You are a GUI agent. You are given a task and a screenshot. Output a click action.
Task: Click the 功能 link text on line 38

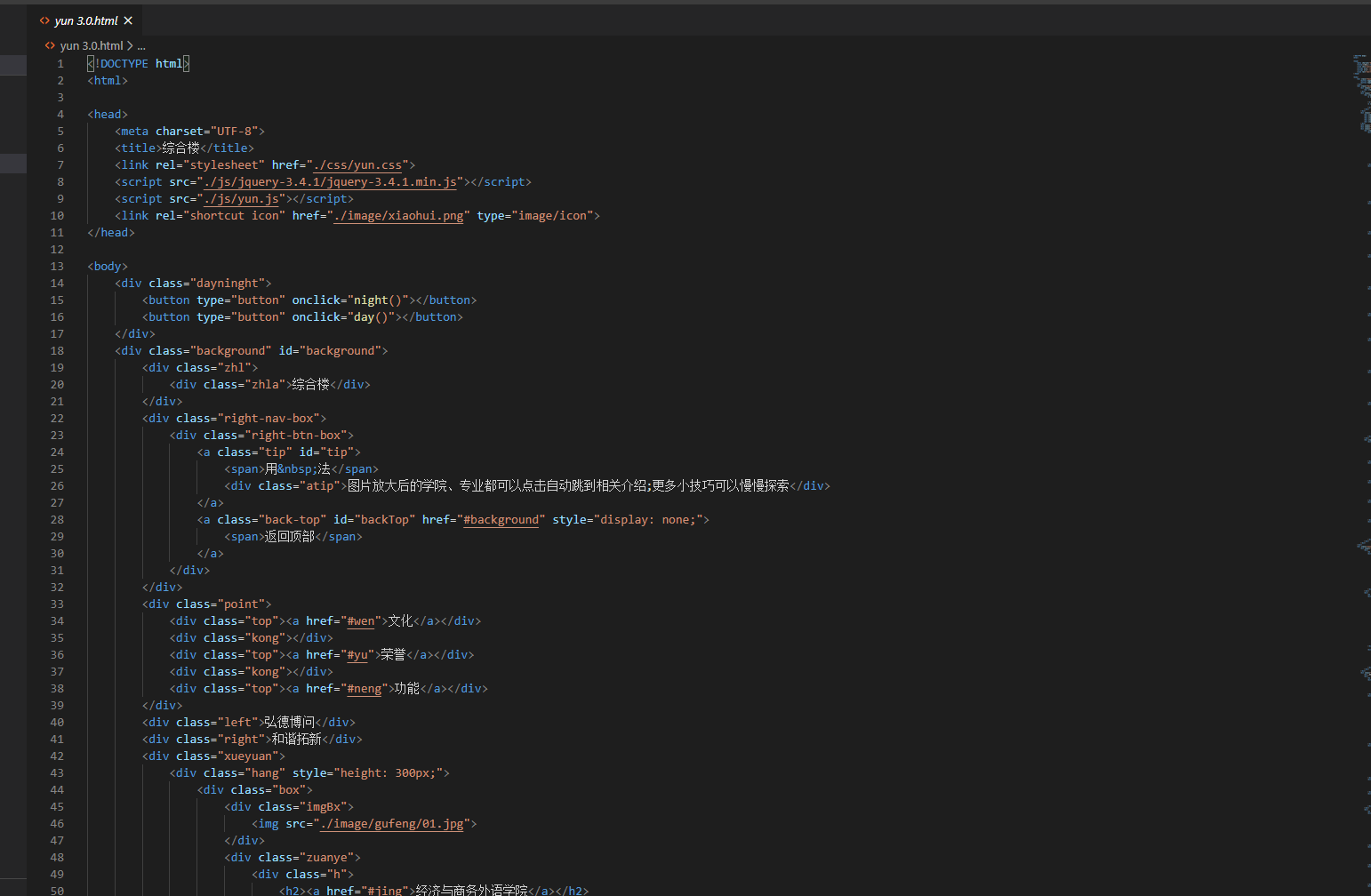(x=407, y=689)
